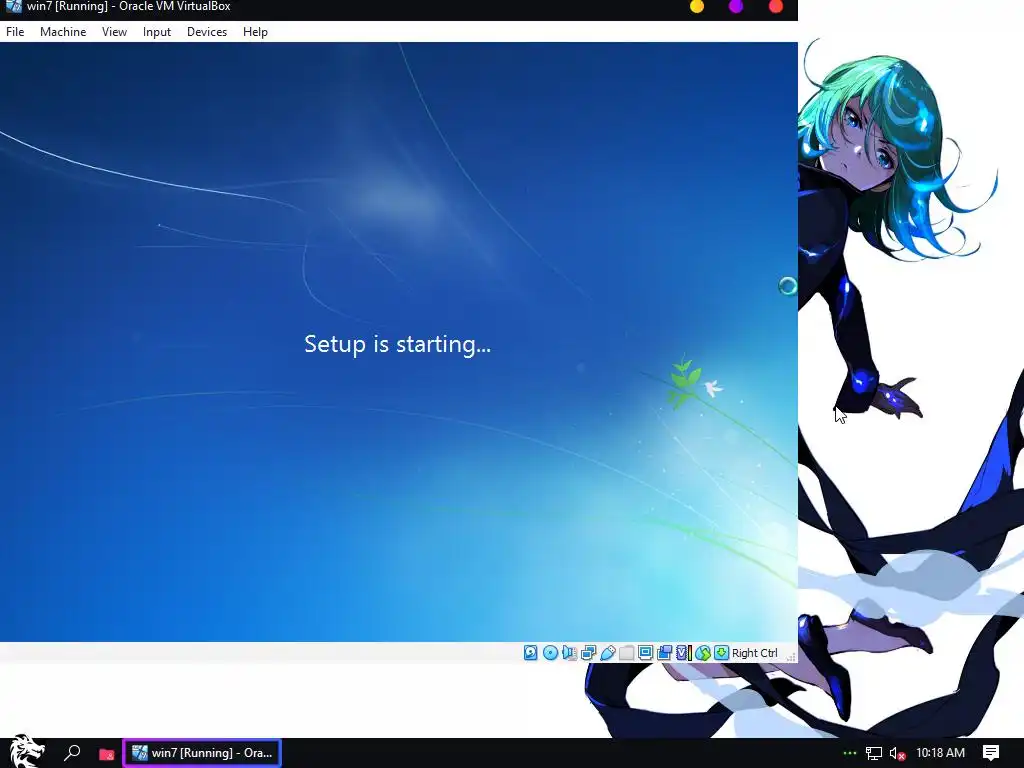The width and height of the screenshot is (1024, 768).
Task: Show hidden tray icons via green dots
Action: point(849,753)
